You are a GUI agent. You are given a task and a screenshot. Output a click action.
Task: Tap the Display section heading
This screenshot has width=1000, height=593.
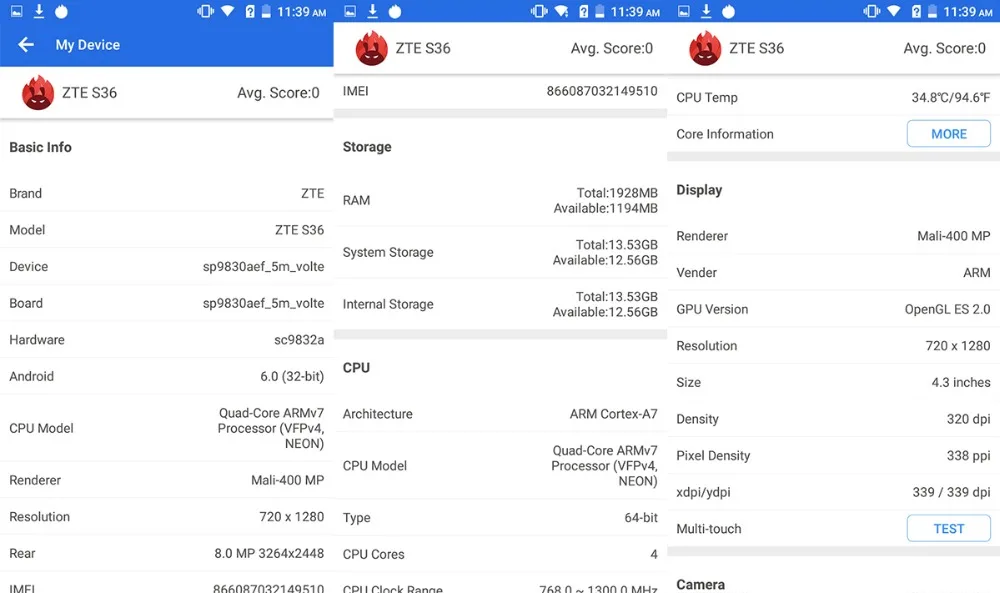point(699,190)
